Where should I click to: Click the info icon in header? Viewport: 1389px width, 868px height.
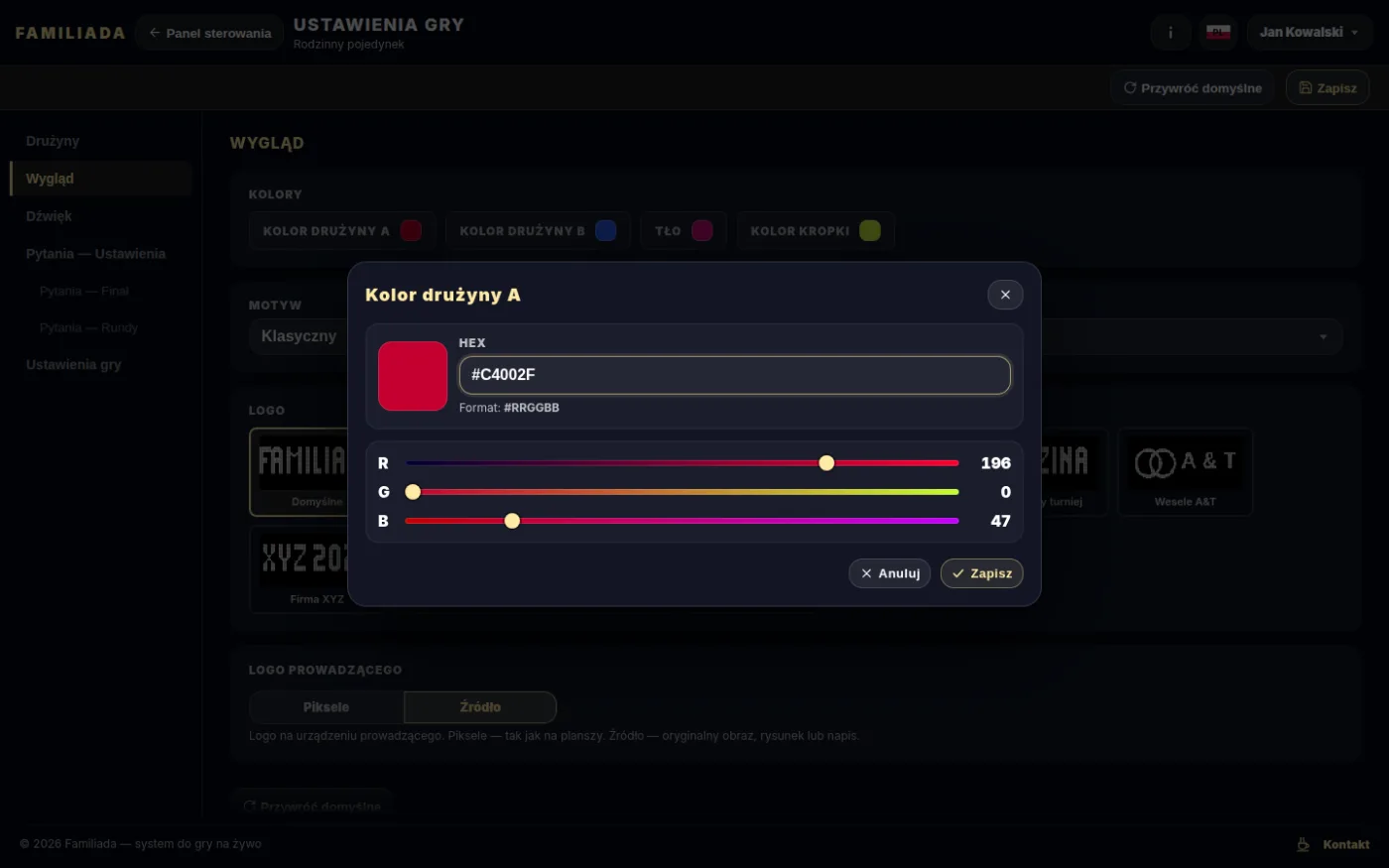pos(1171,33)
